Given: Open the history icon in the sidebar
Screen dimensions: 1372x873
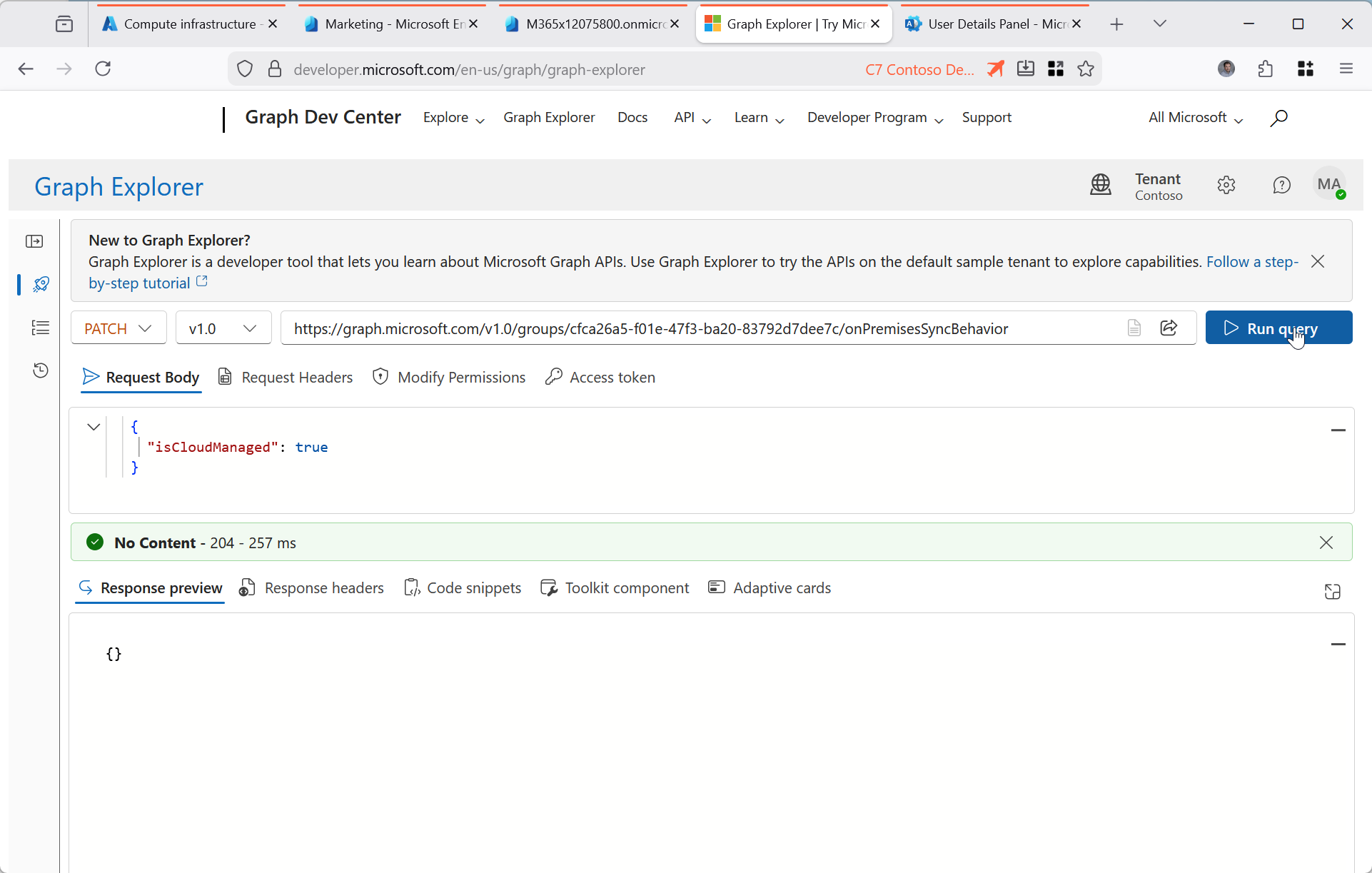Looking at the screenshot, I should click(x=41, y=370).
